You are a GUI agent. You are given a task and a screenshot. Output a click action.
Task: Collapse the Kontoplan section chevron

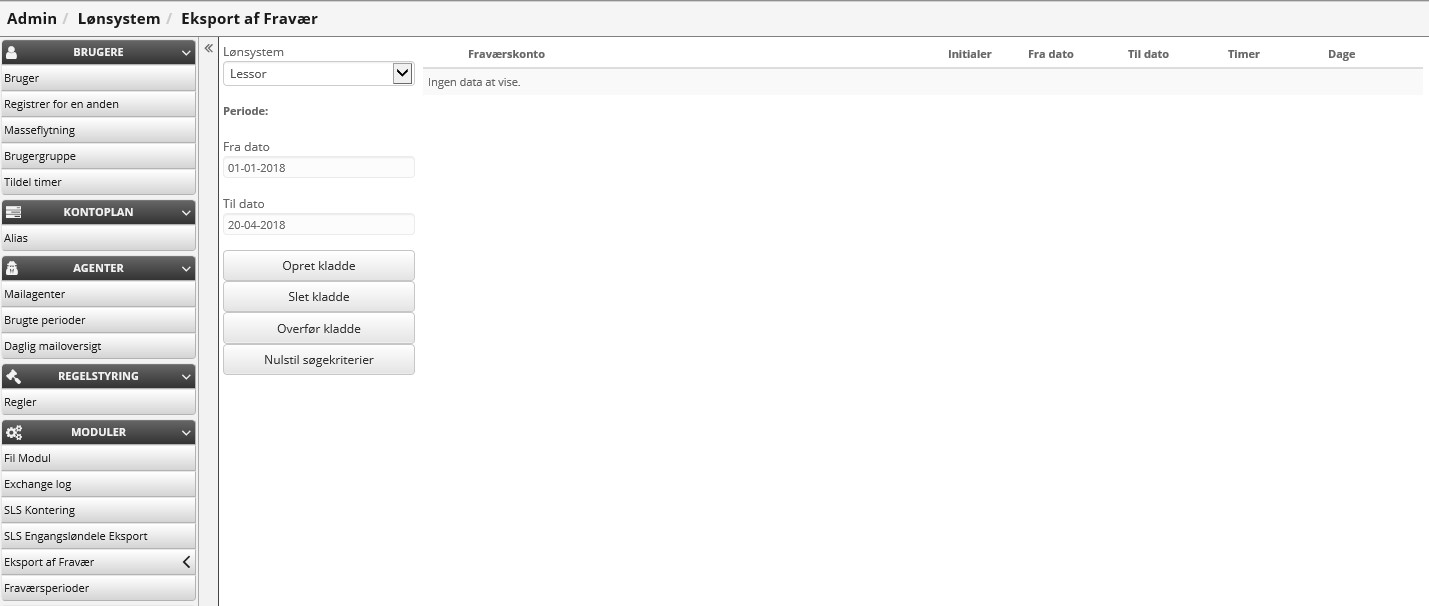click(186, 212)
